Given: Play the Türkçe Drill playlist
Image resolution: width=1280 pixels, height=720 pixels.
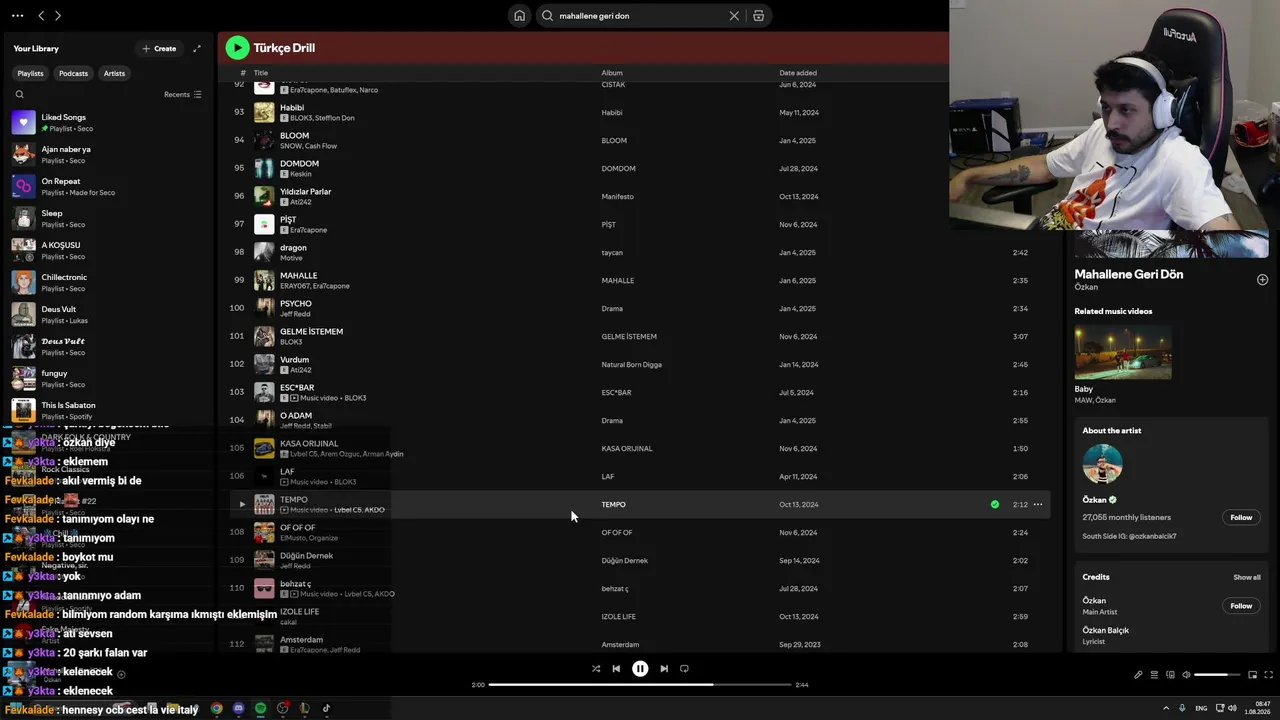Looking at the screenshot, I should [x=237, y=48].
